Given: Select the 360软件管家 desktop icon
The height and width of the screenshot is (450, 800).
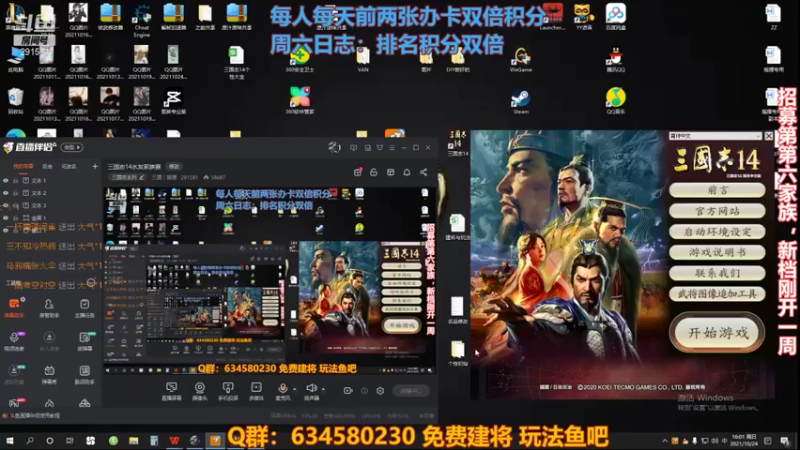Looking at the screenshot, I should [x=300, y=101].
